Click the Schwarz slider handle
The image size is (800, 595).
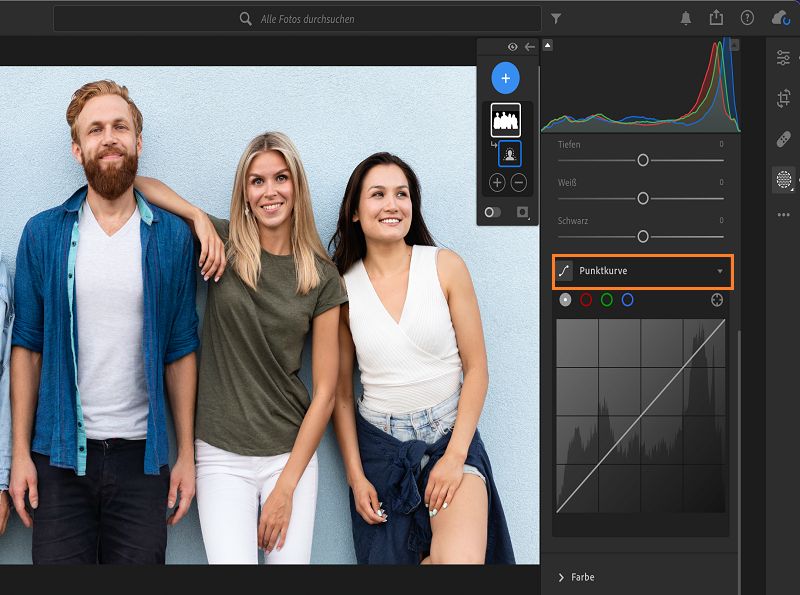[x=643, y=236]
